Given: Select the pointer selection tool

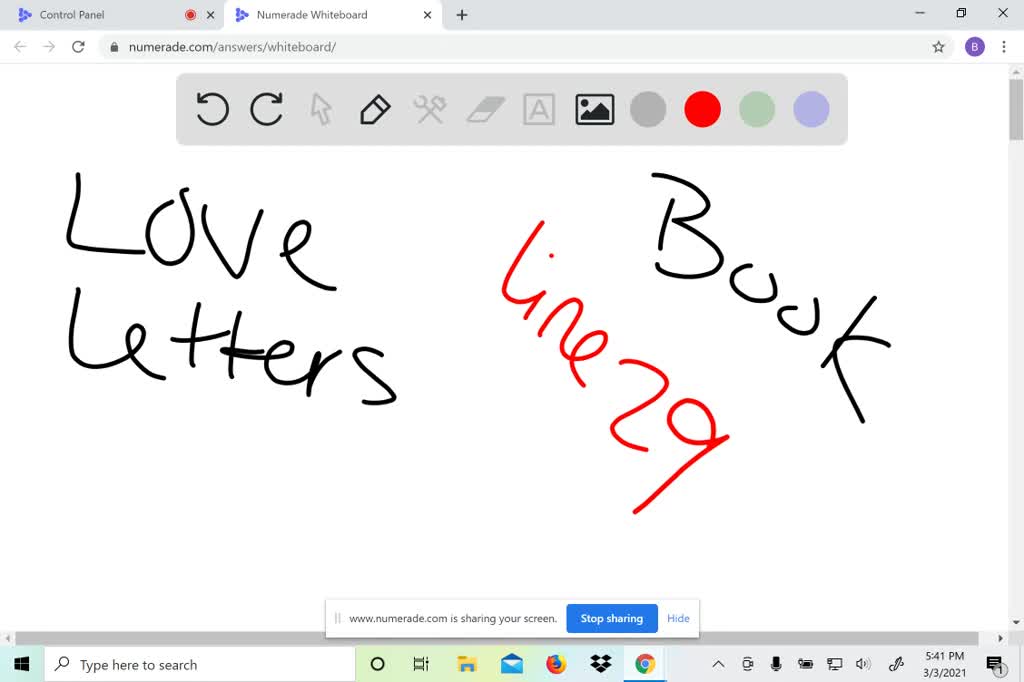Looking at the screenshot, I should (321, 109).
